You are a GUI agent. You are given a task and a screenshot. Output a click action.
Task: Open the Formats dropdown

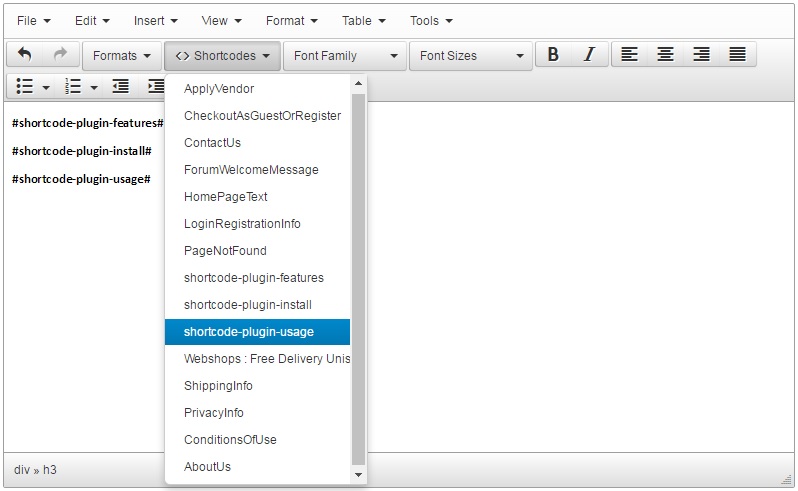point(122,56)
